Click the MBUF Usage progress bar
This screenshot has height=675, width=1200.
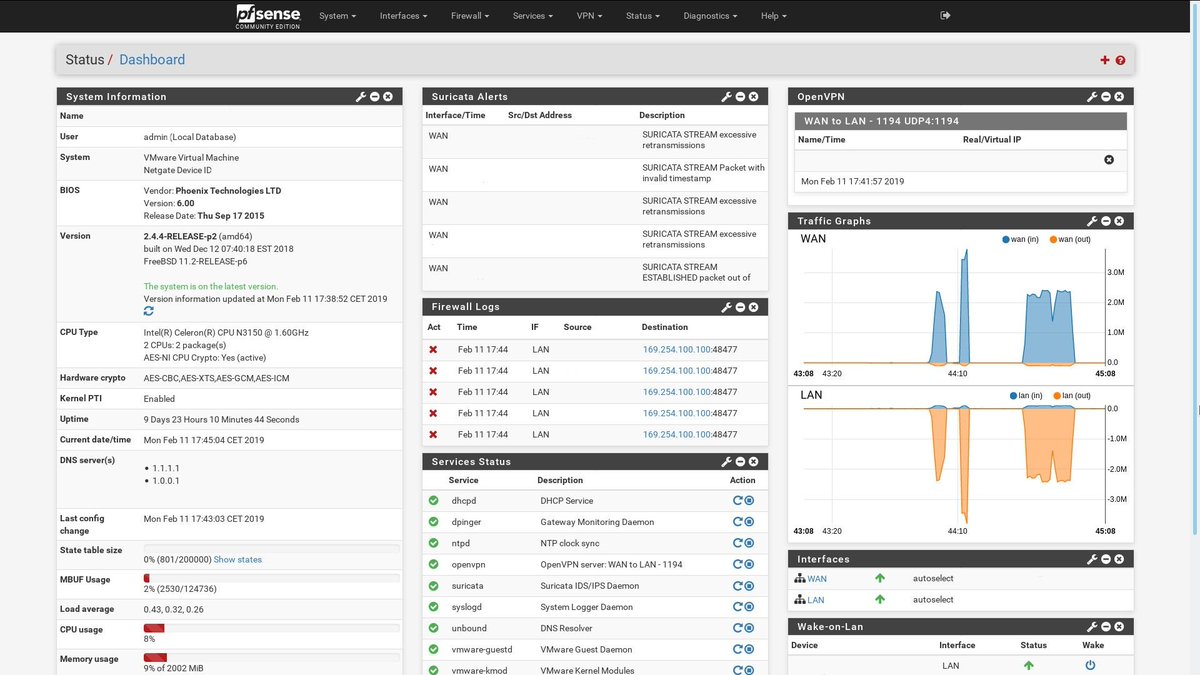(x=272, y=578)
